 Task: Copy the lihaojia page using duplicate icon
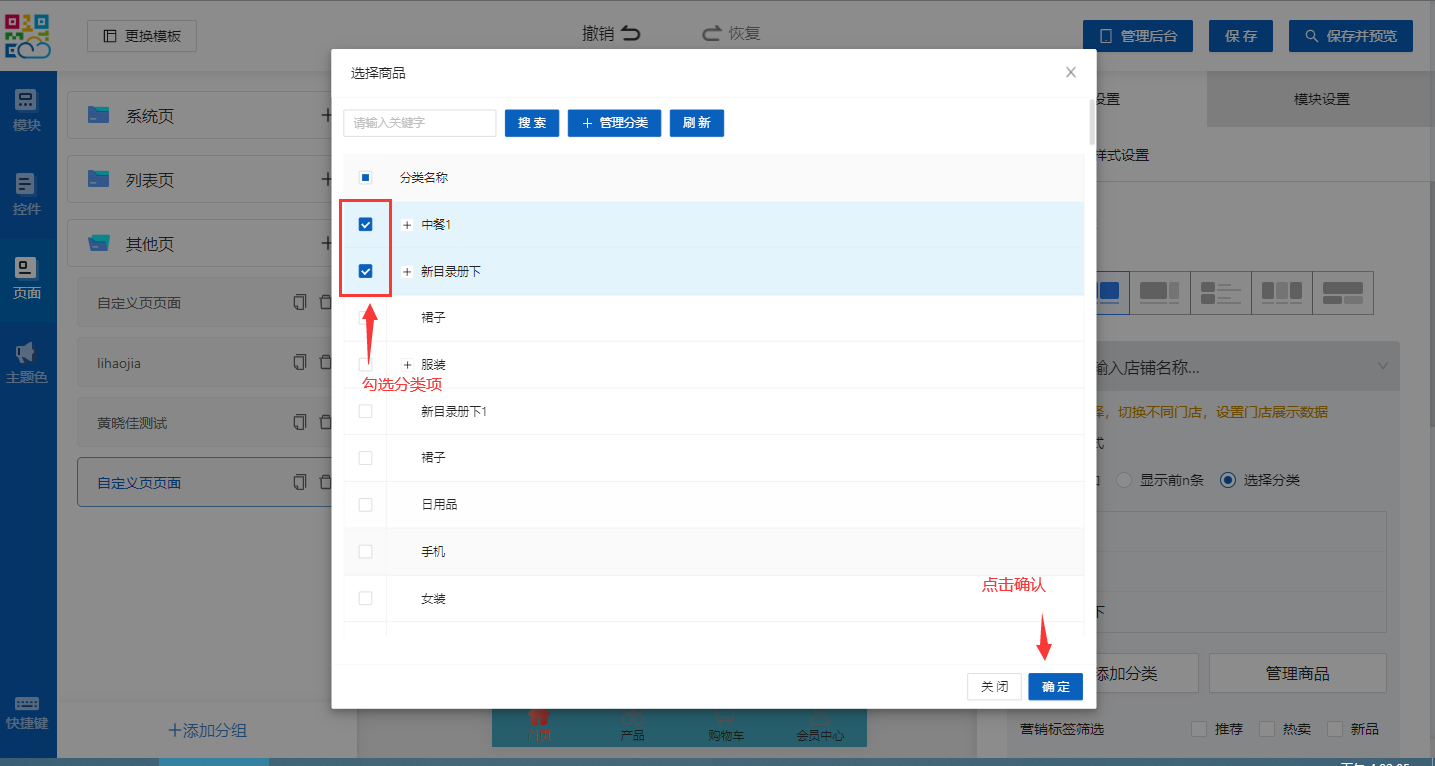pos(299,362)
